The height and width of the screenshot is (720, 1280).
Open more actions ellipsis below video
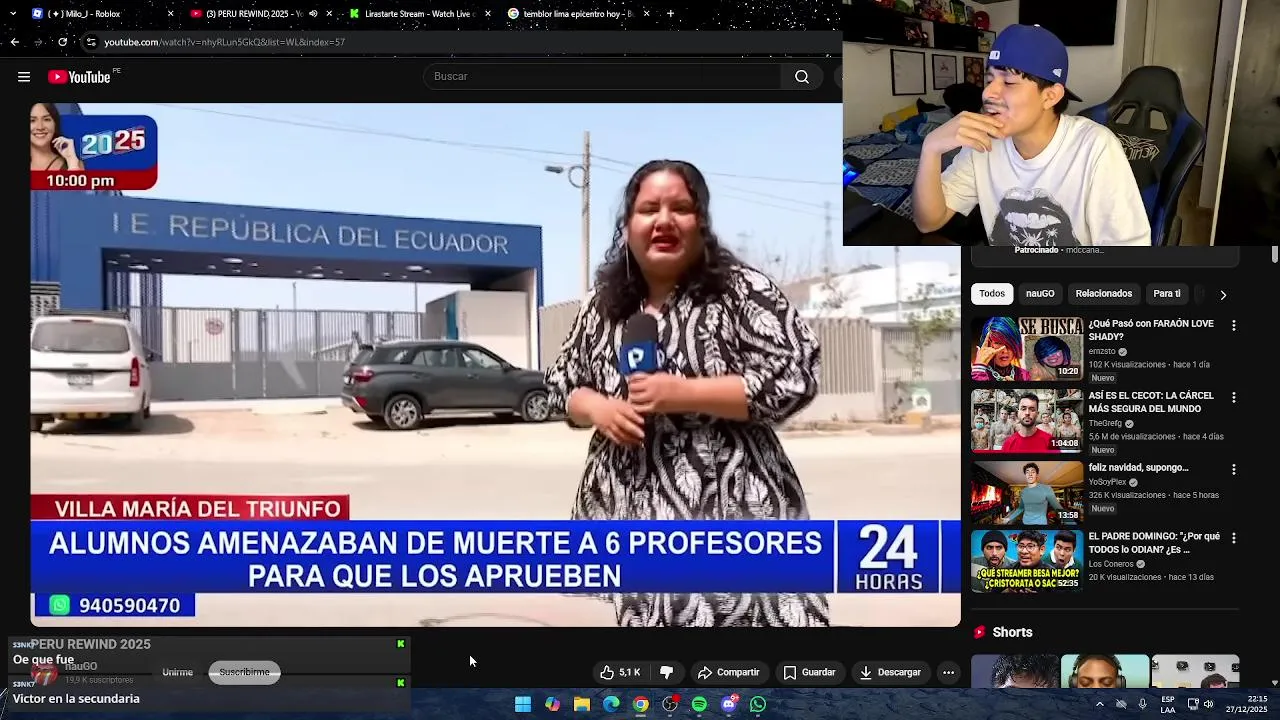pyautogui.click(x=948, y=672)
